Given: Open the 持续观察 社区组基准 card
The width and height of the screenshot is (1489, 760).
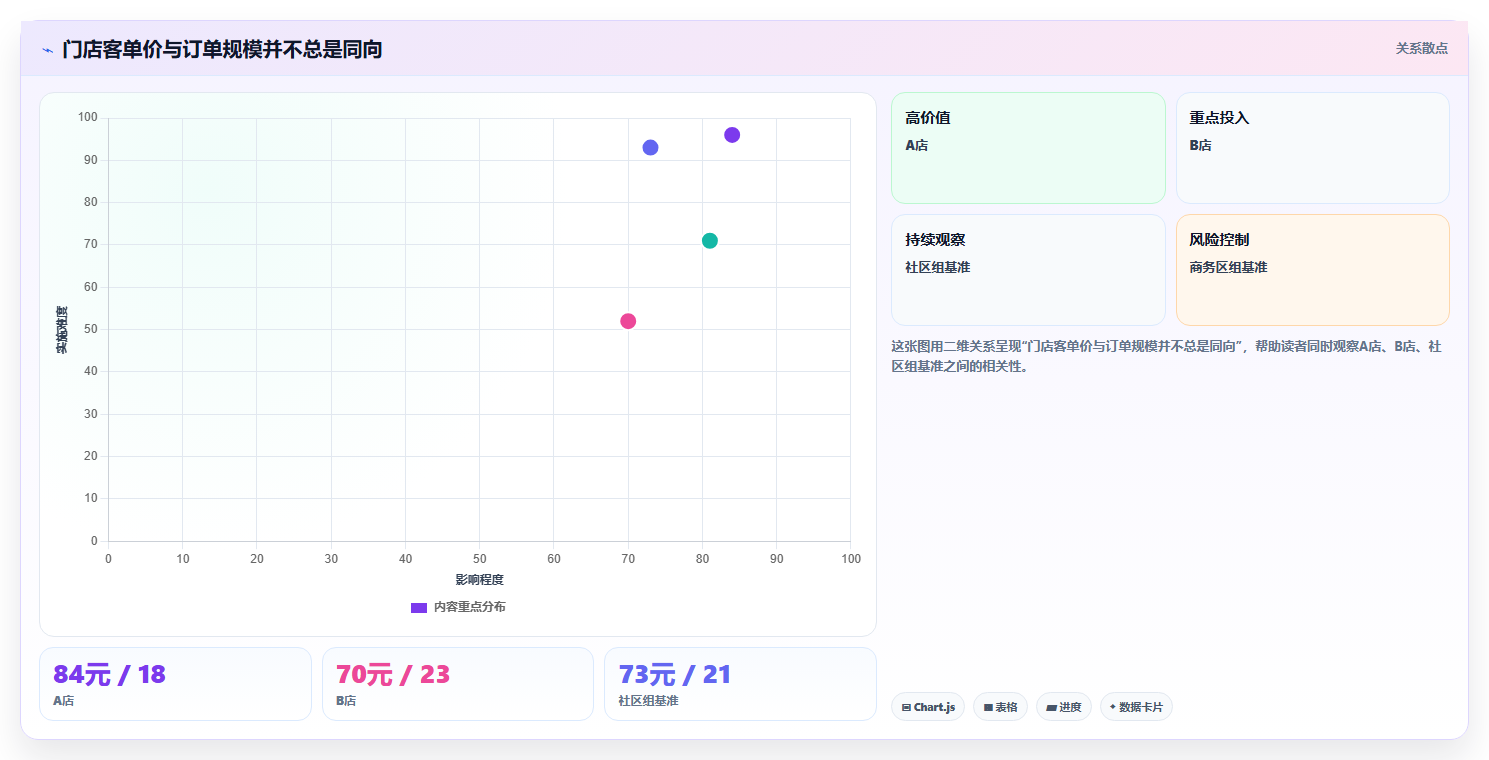Looking at the screenshot, I should click(1028, 270).
